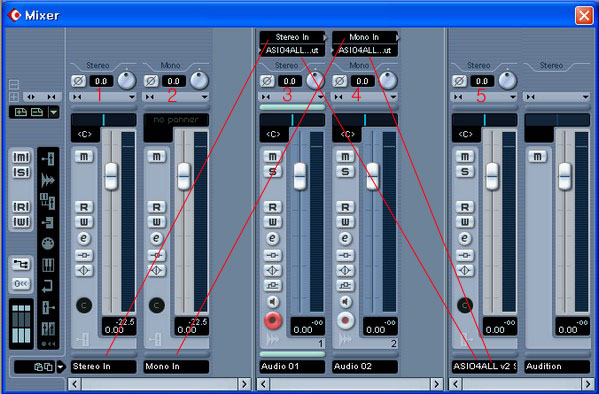Click the MIDI channel filter icon
The width and height of the screenshot is (599, 394).
pyautogui.click(x=48, y=243)
